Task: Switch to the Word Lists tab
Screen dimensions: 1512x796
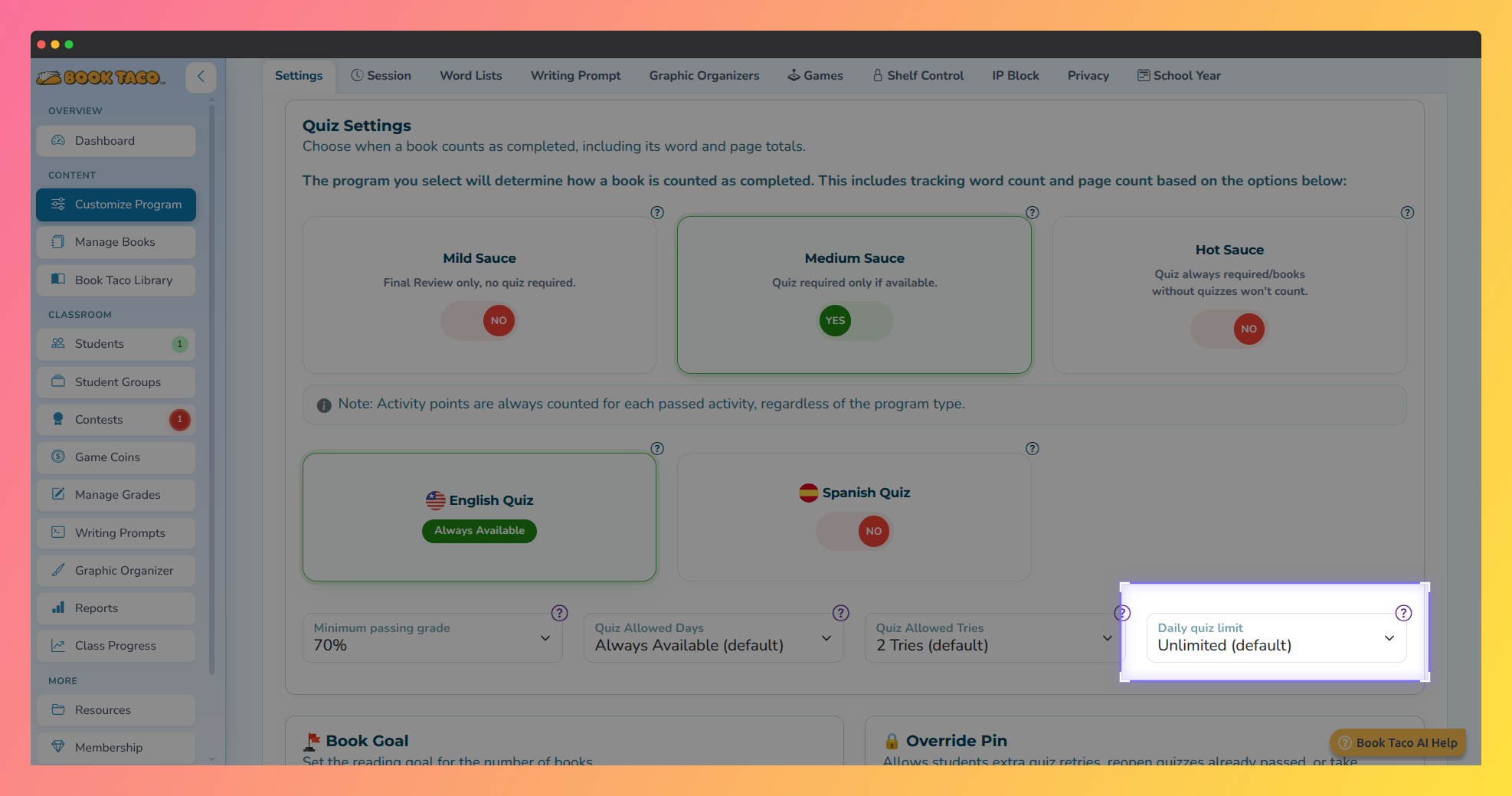Action: [471, 76]
